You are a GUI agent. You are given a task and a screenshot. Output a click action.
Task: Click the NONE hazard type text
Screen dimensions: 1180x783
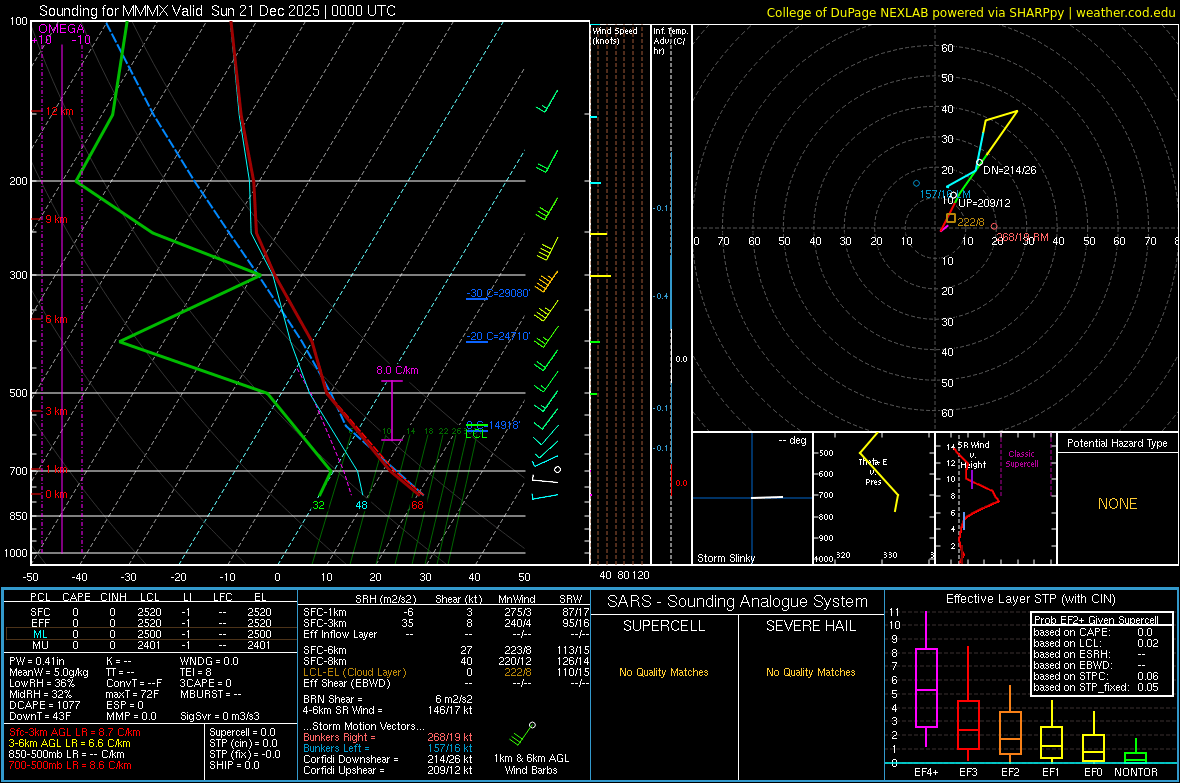point(1117,504)
